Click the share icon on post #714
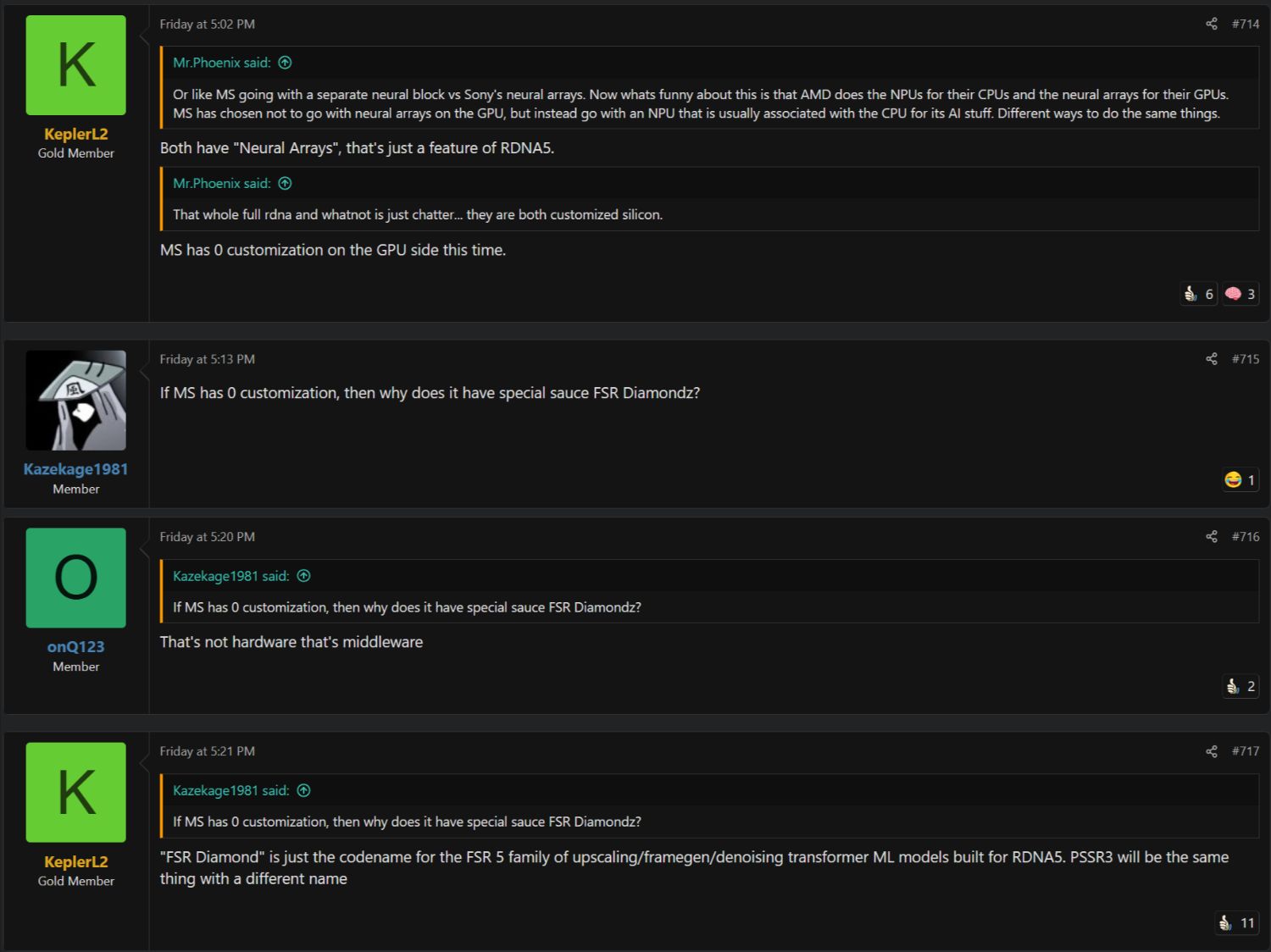Screen dimensions: 1271x952 (1211, 24)
